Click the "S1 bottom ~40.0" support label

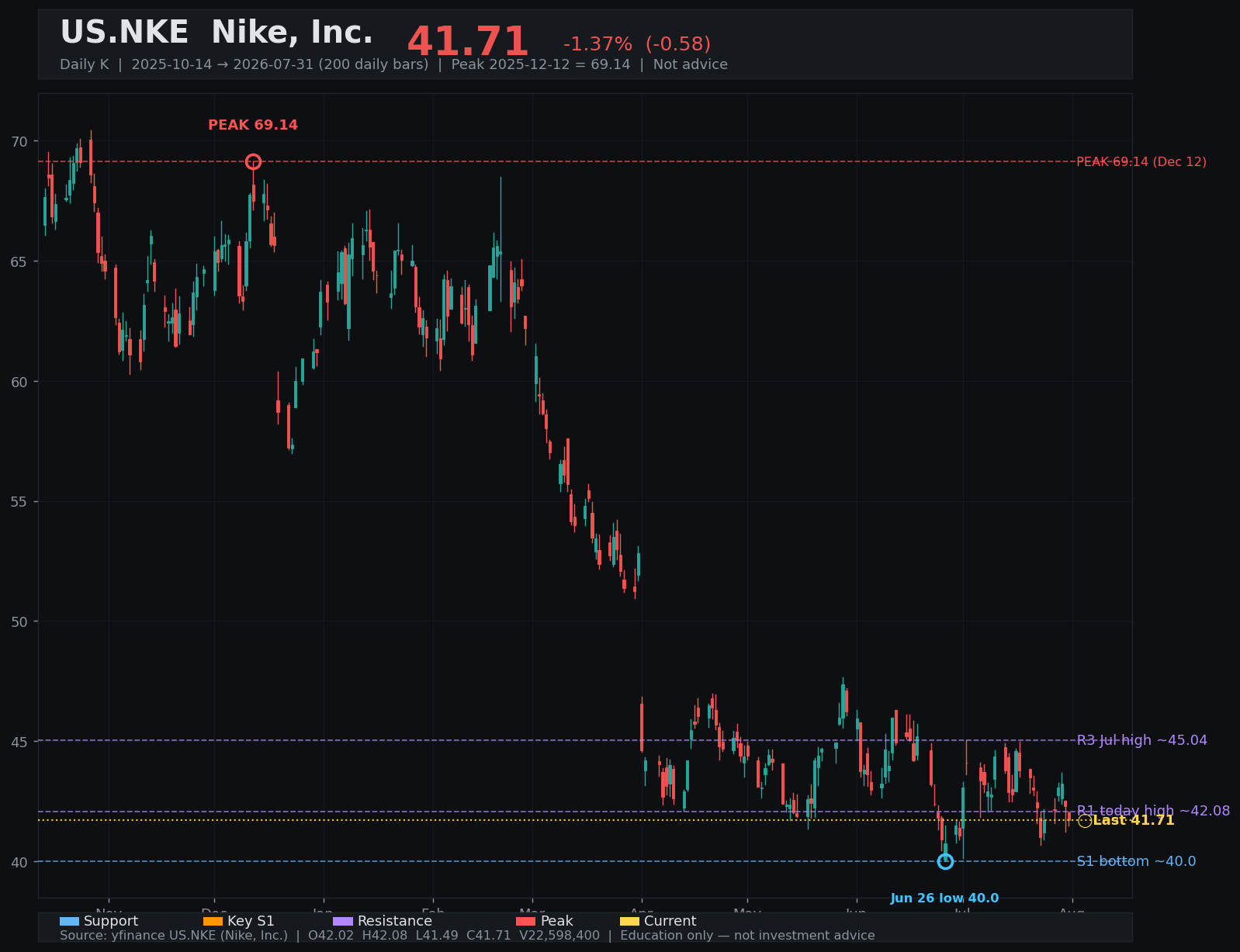coord(1136,861)
